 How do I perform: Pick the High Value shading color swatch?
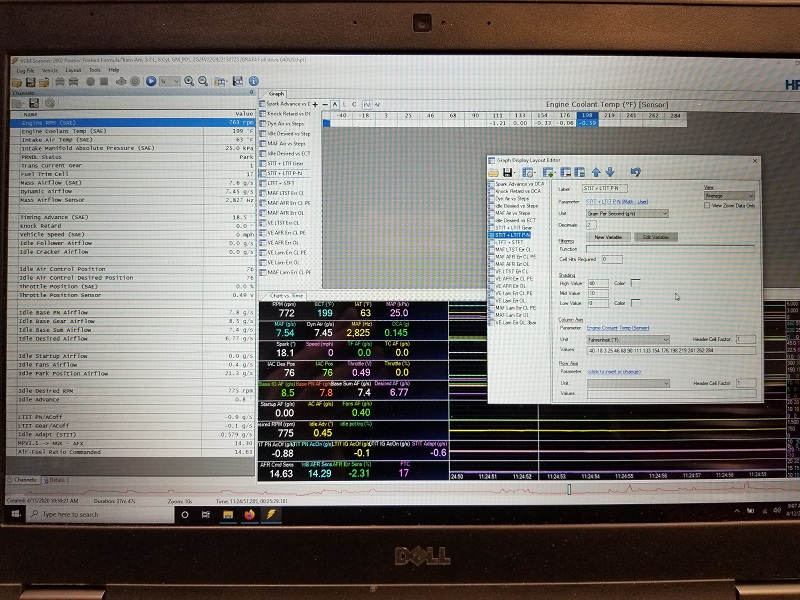click(x=636, y=282)
